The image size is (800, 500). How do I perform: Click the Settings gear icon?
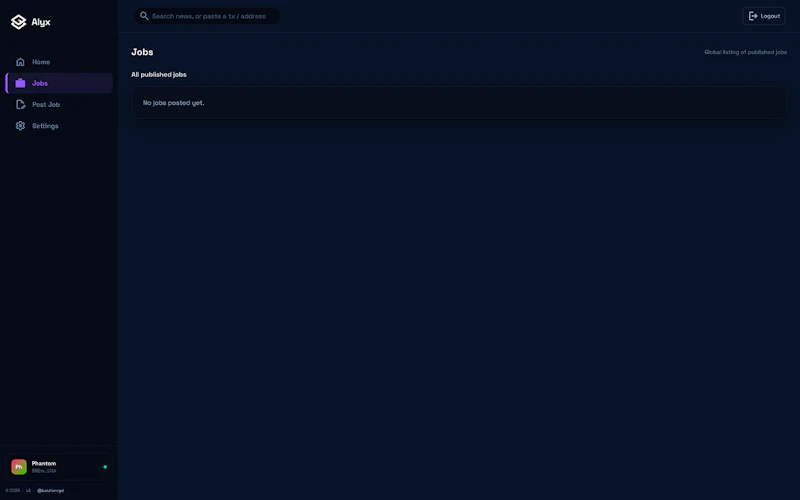[x=20, y=126]
